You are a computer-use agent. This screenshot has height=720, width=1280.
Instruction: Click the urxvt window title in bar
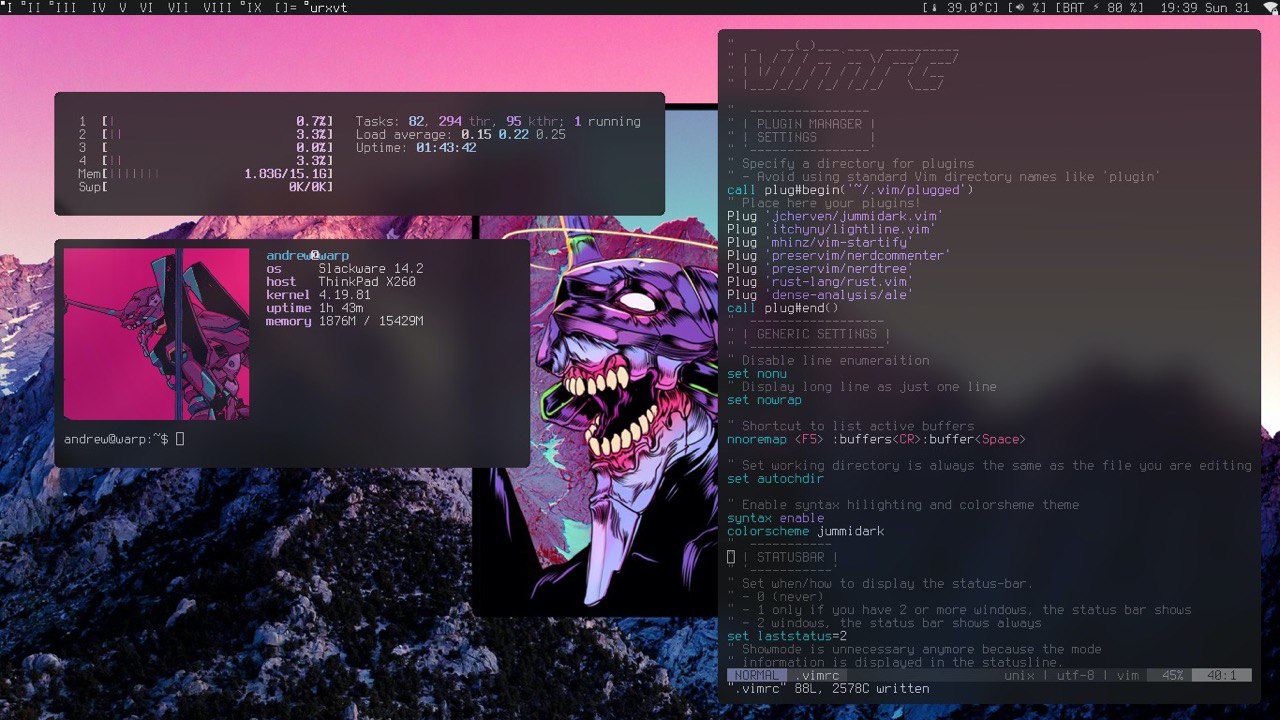(328, 7)
